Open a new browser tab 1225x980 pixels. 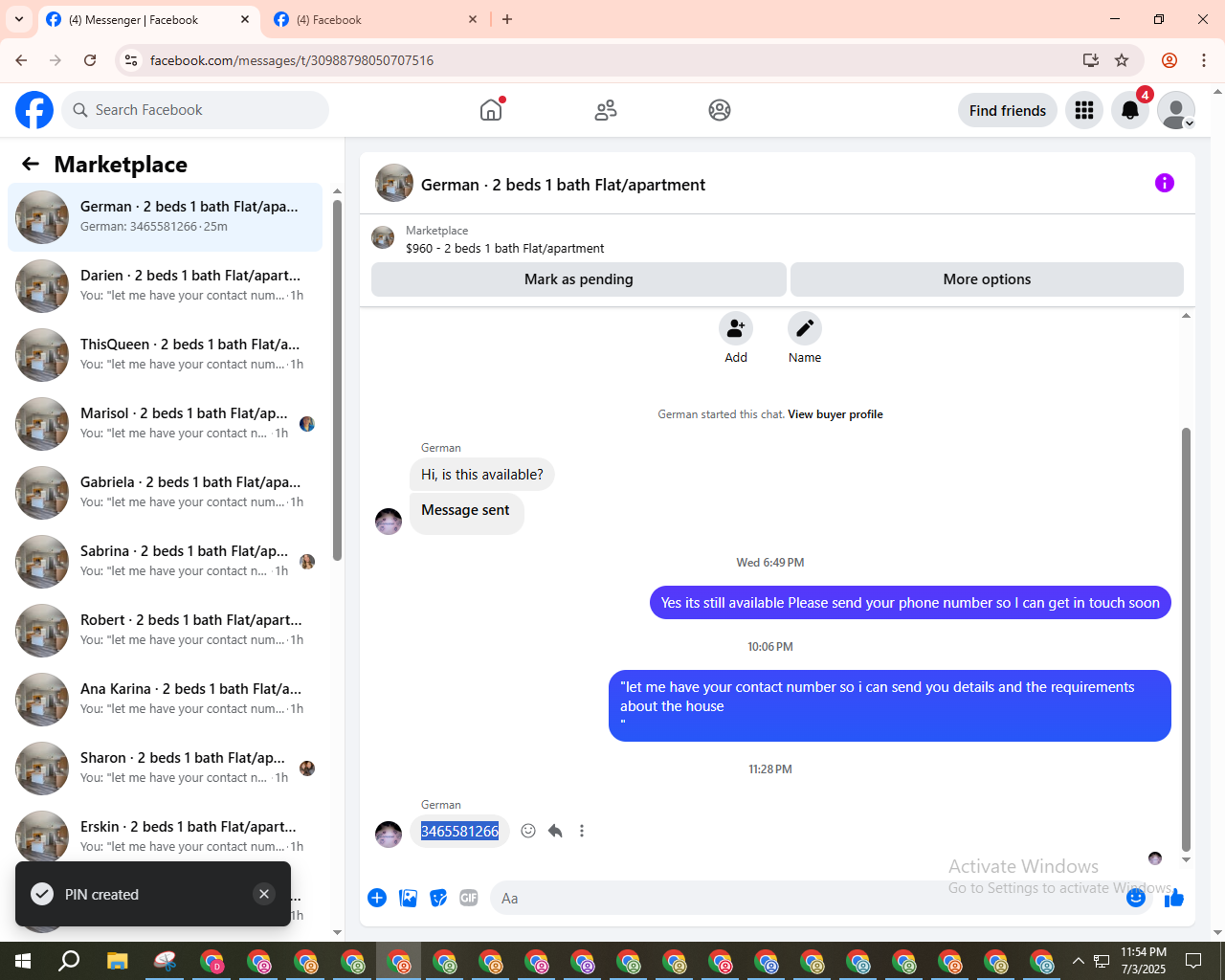(x=507, y=19)
